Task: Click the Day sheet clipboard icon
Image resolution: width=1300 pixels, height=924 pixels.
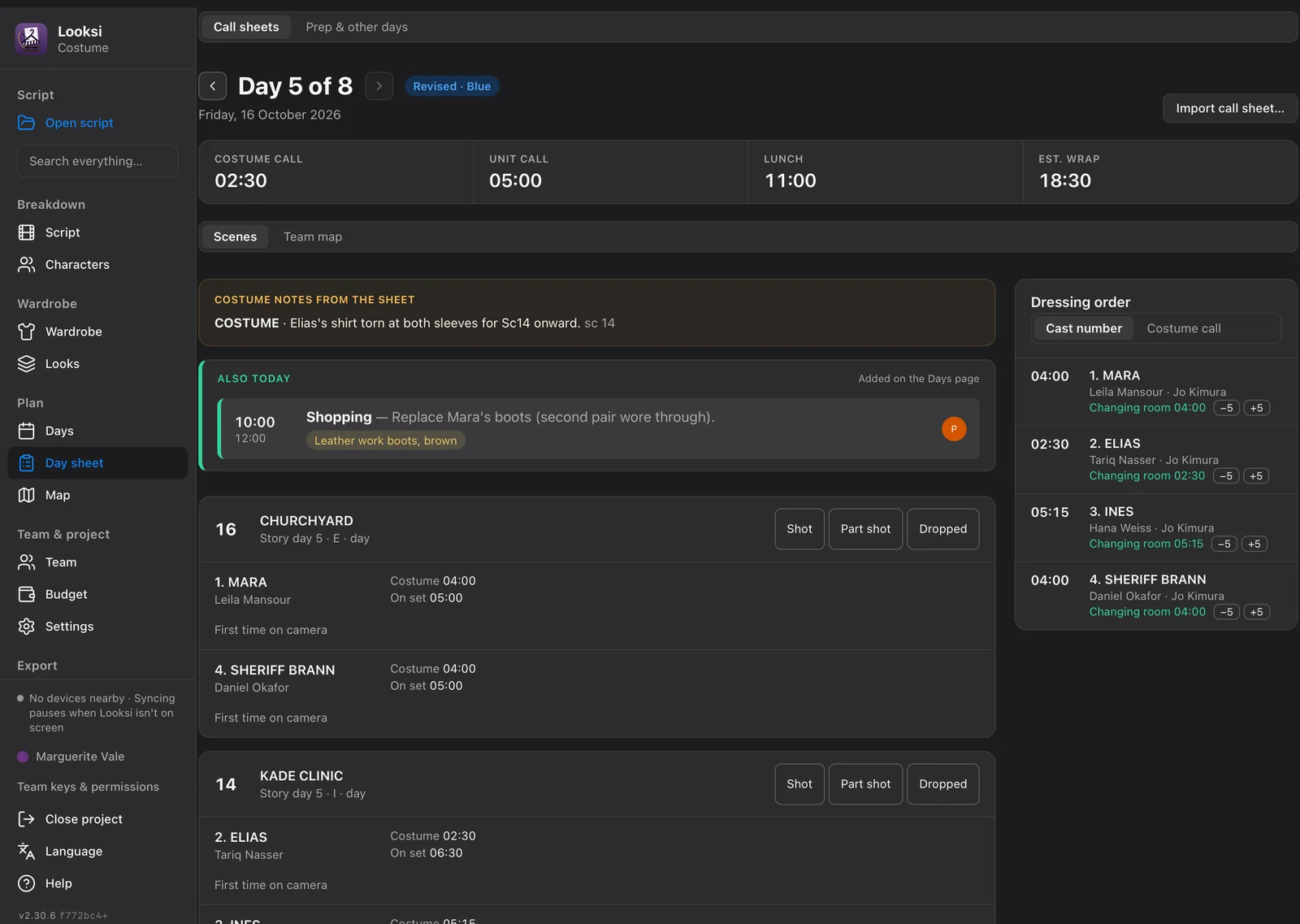Action: [26, 462]
